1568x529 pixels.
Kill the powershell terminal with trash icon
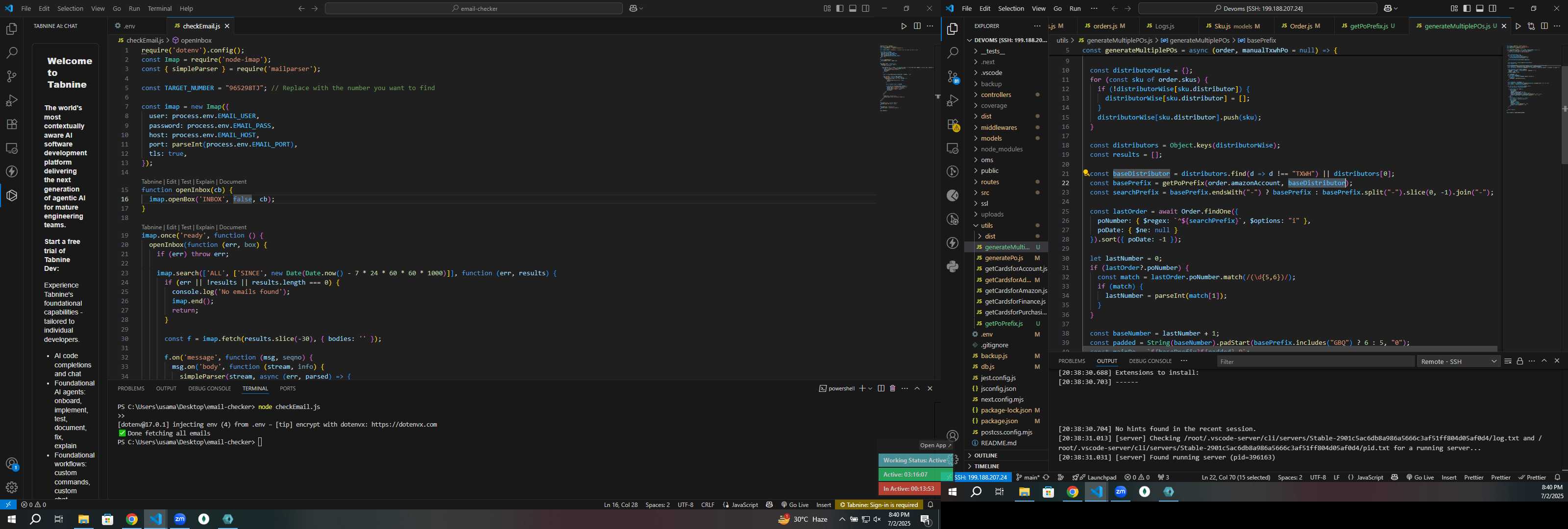892,388
